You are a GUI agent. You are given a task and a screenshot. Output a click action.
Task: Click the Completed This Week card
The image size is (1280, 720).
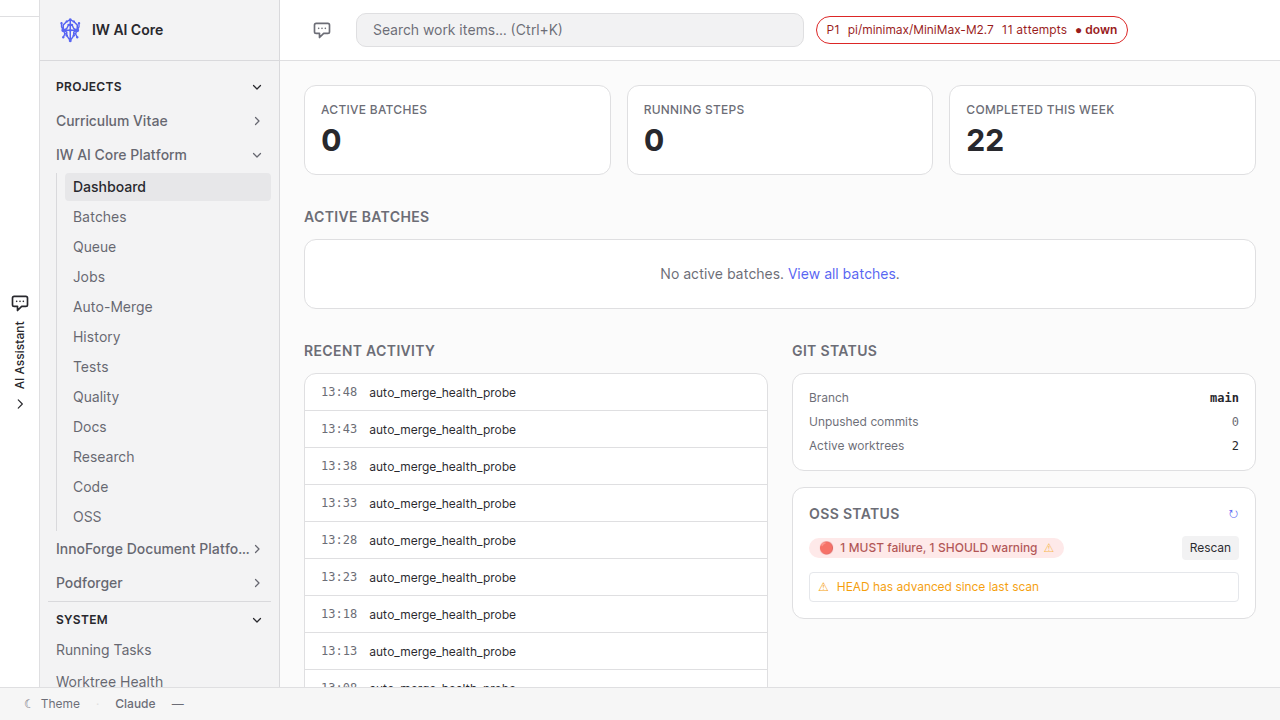[1102, 130]
